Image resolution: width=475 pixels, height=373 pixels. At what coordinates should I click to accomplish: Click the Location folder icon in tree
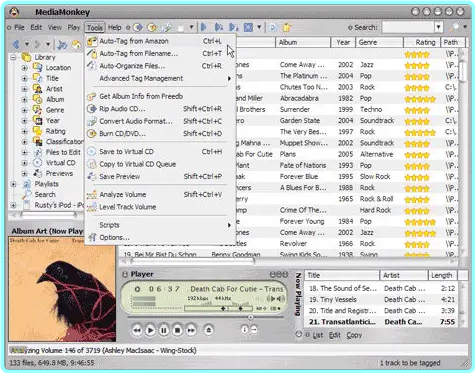tap(37, 68)
